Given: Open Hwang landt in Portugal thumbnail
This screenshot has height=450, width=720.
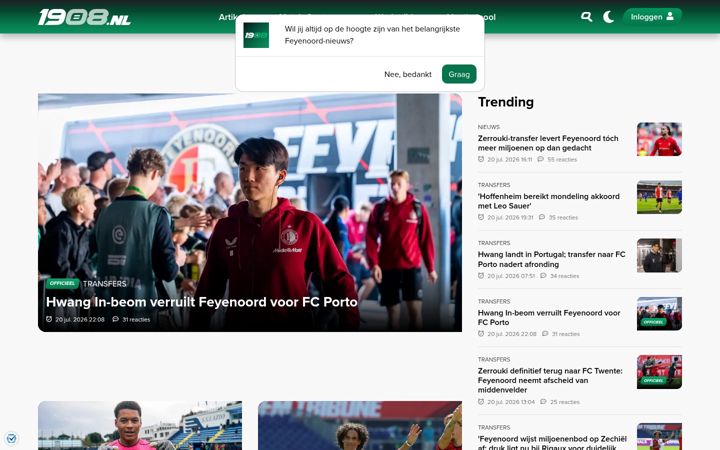Looking at the screenshot, I should (659, 255).
